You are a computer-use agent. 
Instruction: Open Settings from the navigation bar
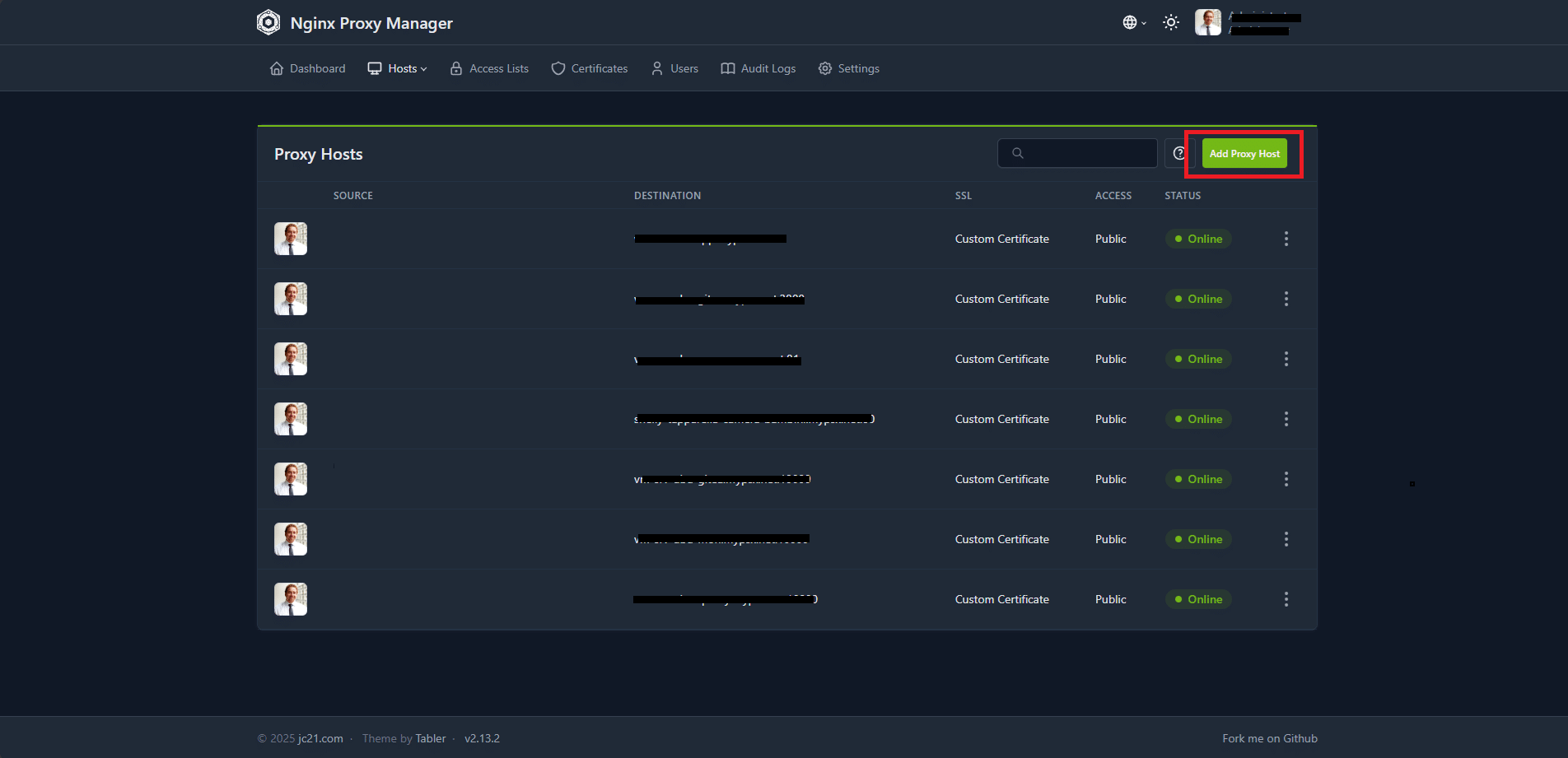(x=849, y=68)
